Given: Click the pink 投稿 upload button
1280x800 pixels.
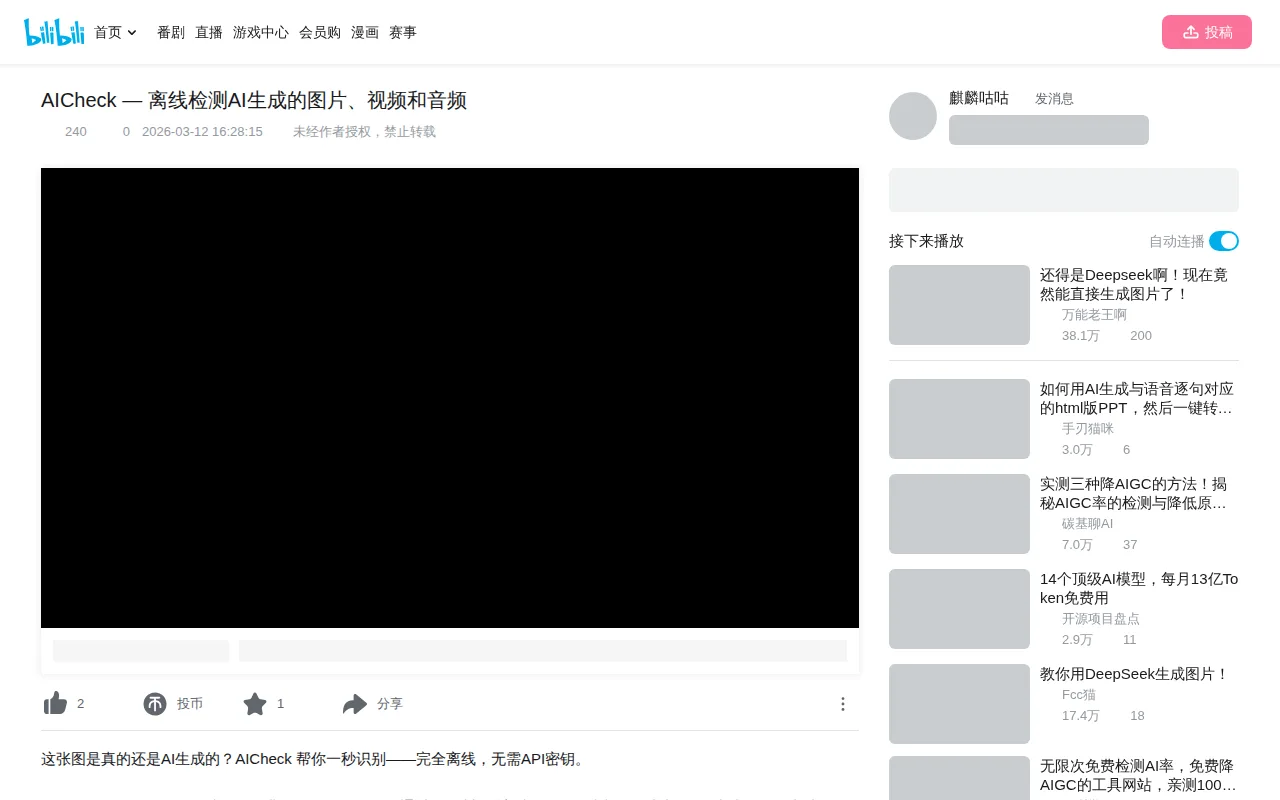Looking at the screenshot, I should click(1207, 32).
